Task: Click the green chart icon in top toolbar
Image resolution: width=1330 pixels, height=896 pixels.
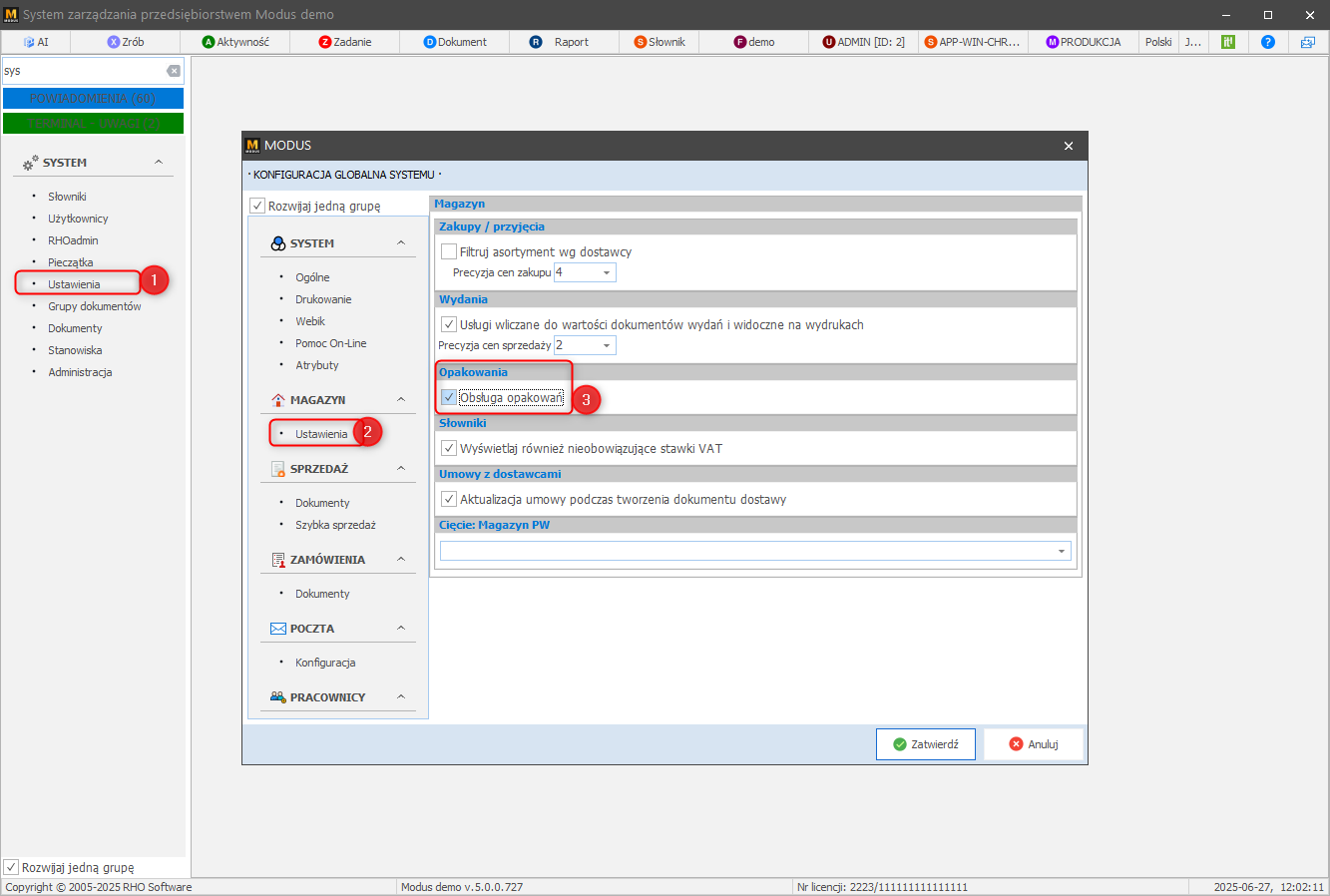Action: point(1228,42)
